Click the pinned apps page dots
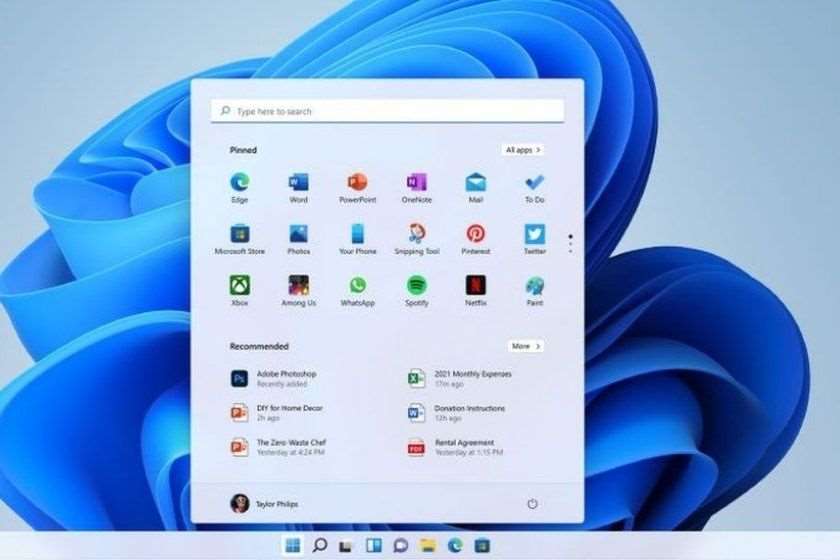Screen dimensions: 840x560 point(571,244)
